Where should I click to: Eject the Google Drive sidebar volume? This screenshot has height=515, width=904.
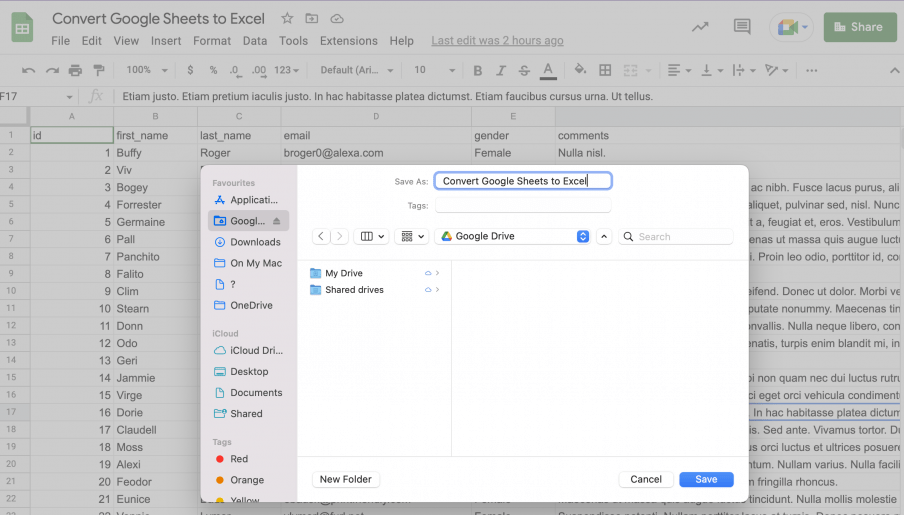point(277,221)
